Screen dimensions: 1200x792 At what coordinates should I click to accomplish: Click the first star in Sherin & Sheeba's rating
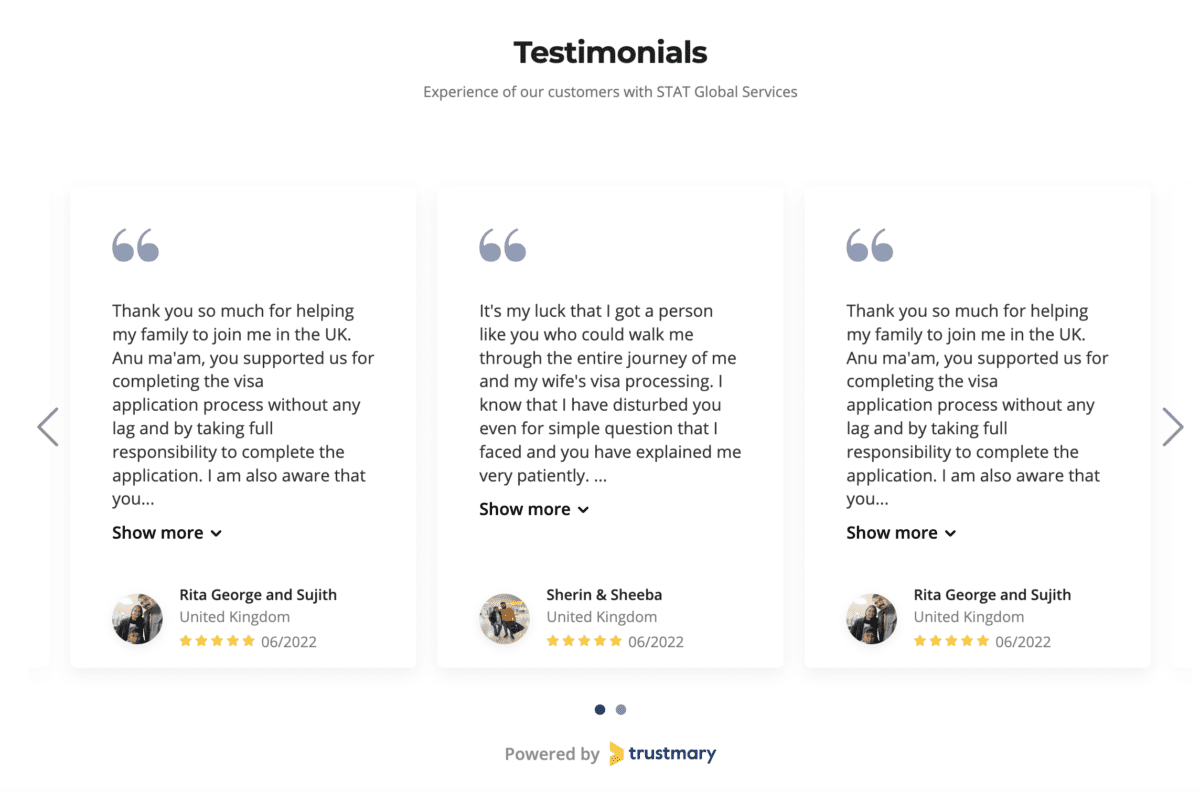552,641
